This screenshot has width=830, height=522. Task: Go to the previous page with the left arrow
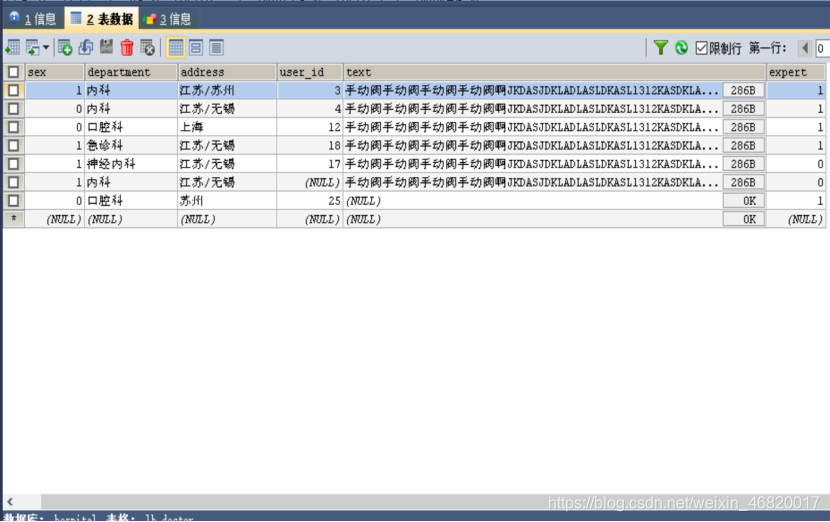point(805,48)
